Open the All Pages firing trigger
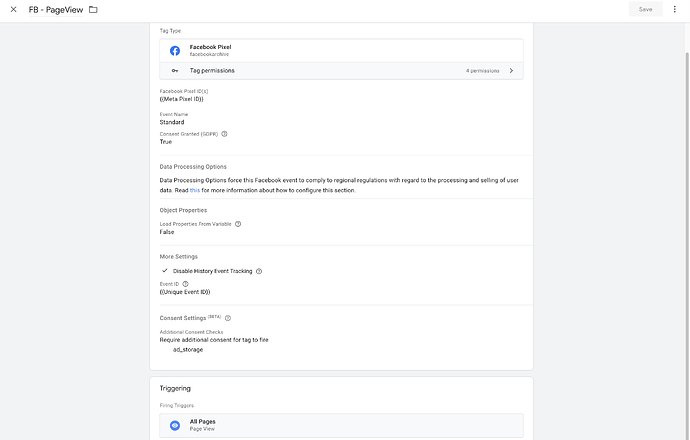 click(341, 425)
